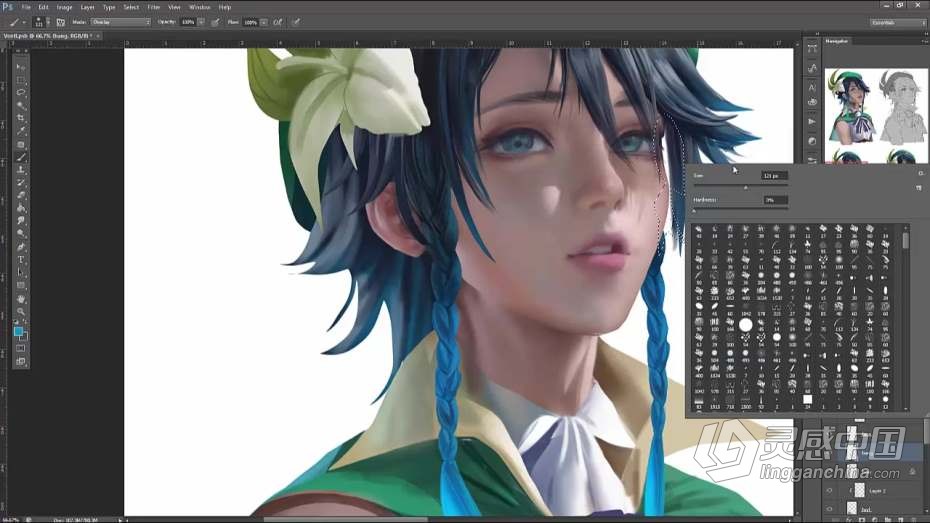Screen dimensions: 930x523
Task: Click the Flow value field
Action: [251, 22]
